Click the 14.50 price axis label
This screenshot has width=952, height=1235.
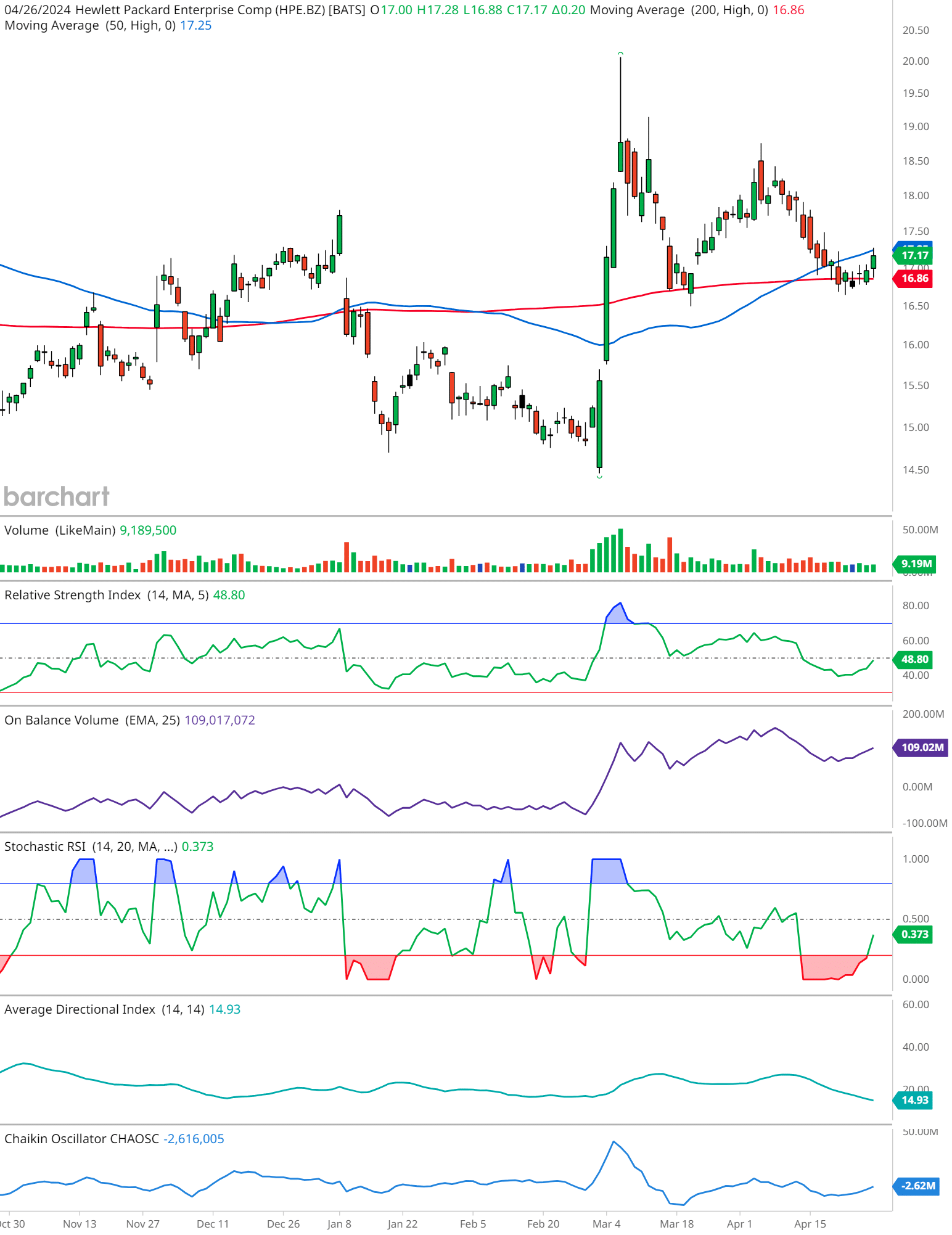click(916, 470)
